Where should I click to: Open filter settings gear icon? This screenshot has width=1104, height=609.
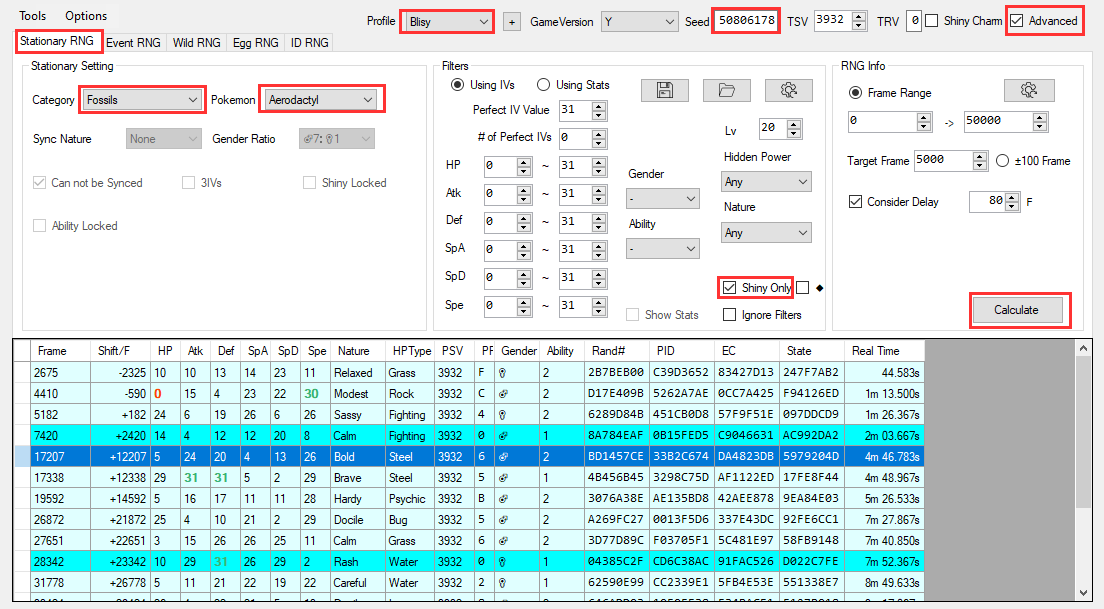[x=789, y=90]
